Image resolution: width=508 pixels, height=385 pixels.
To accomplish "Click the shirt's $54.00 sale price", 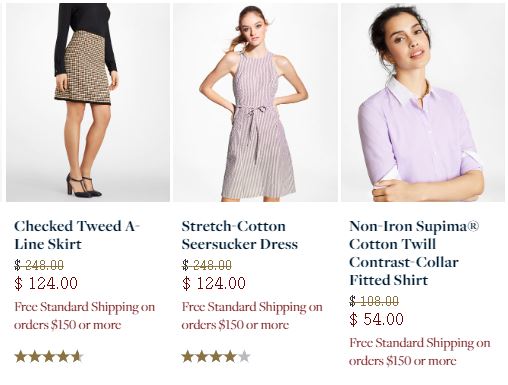I will pos(376,319).
